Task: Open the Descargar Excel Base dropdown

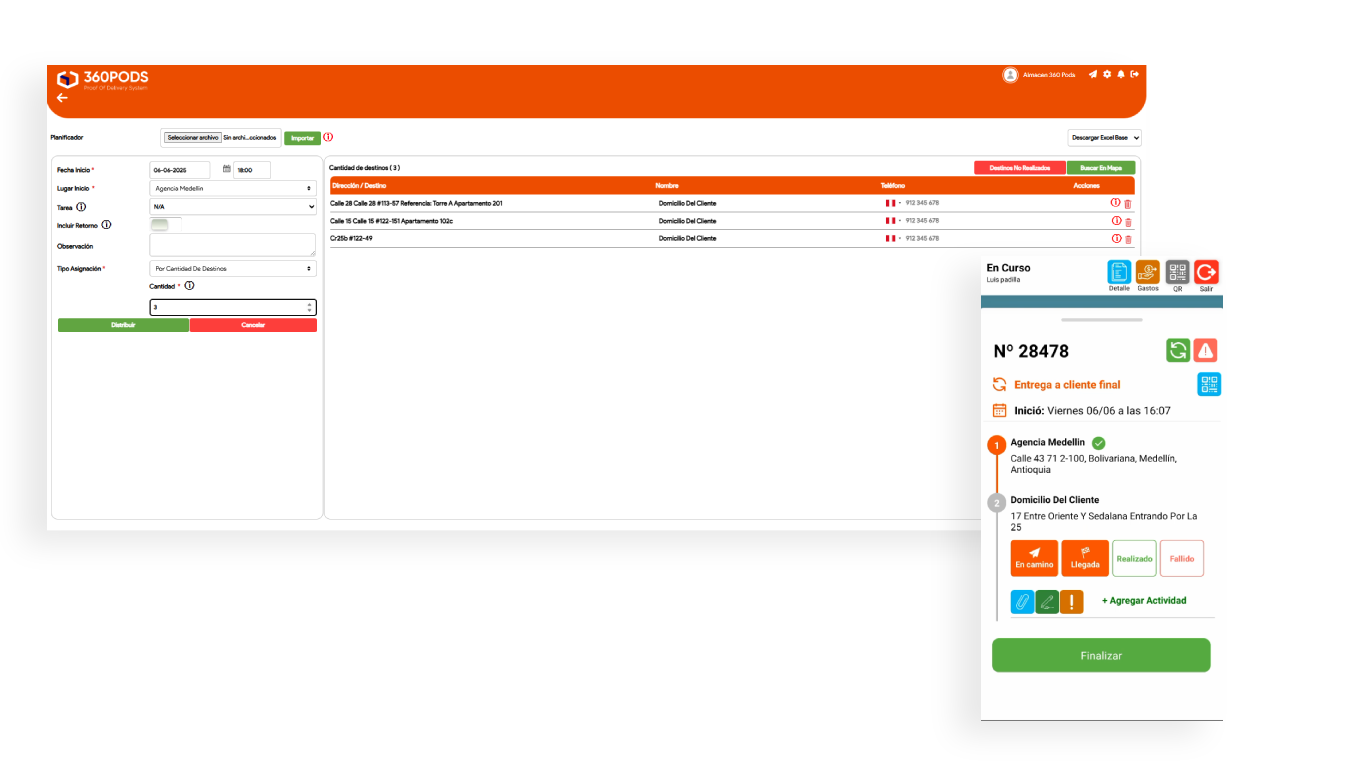Action: [x=1104, y=138]
